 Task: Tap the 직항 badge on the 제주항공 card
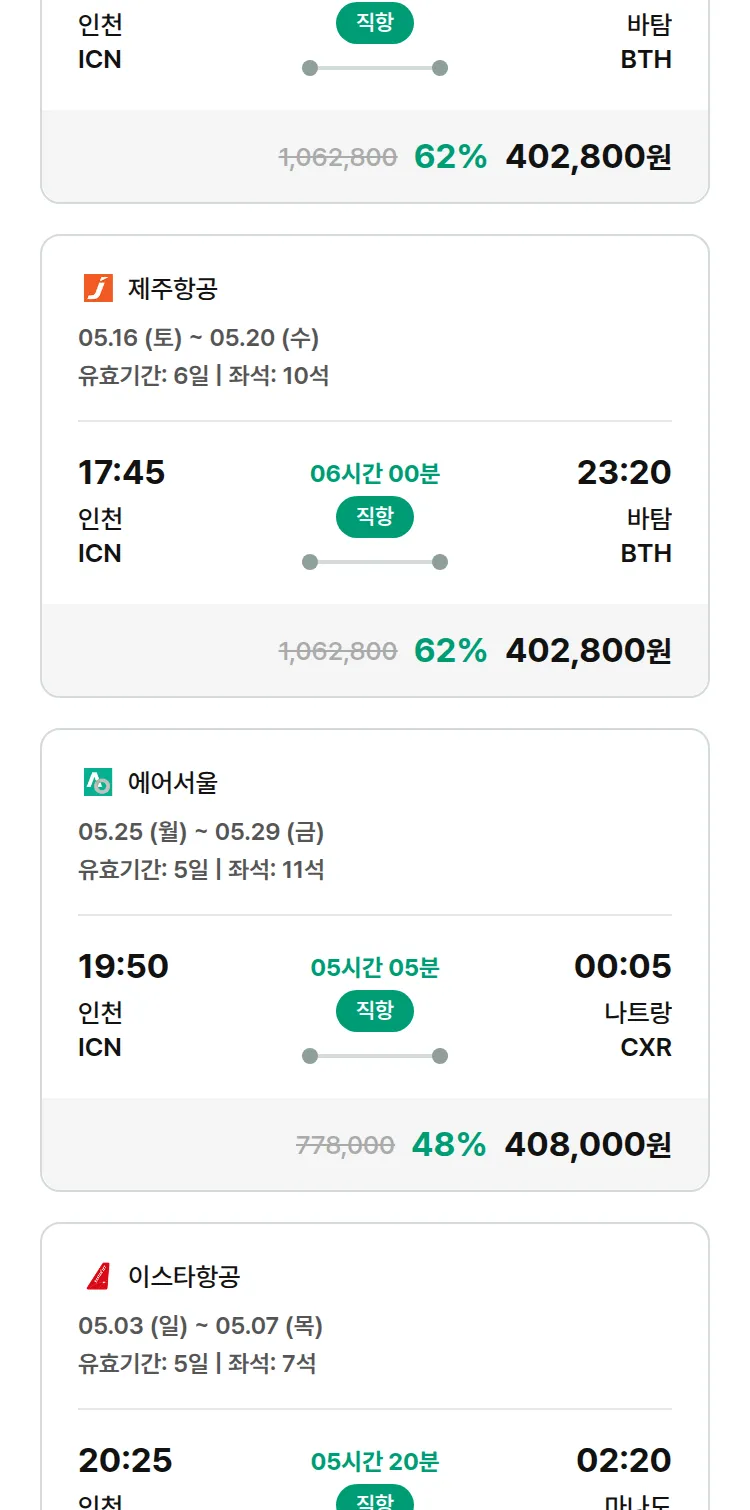click(x=375, y=517)
